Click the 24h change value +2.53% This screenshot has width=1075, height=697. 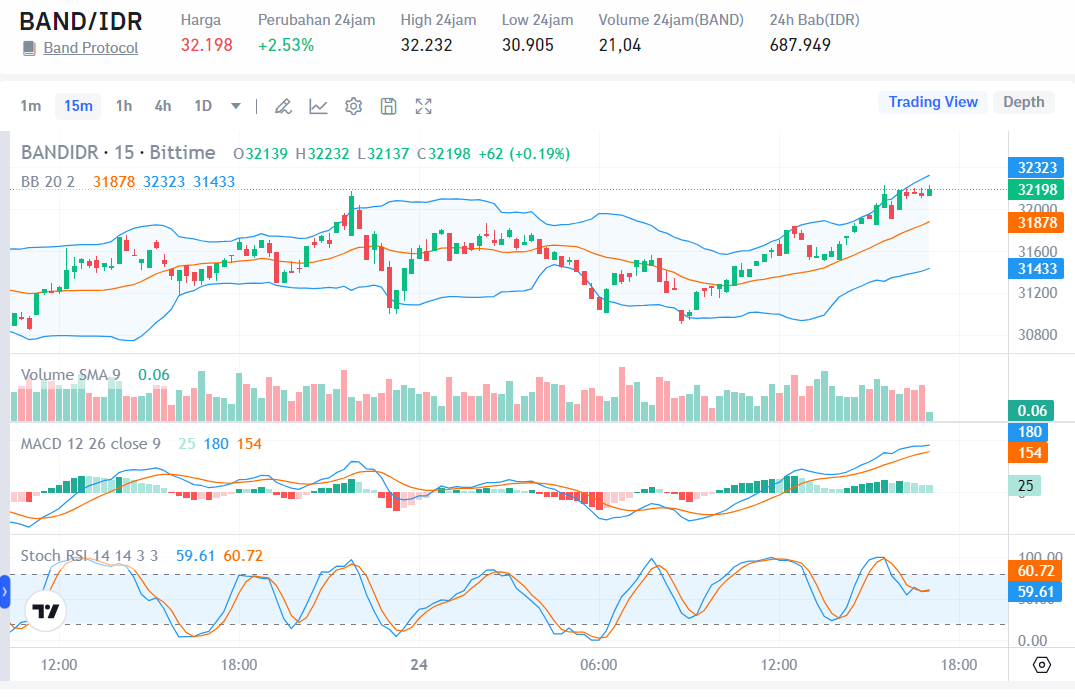(x=286, y=45)
